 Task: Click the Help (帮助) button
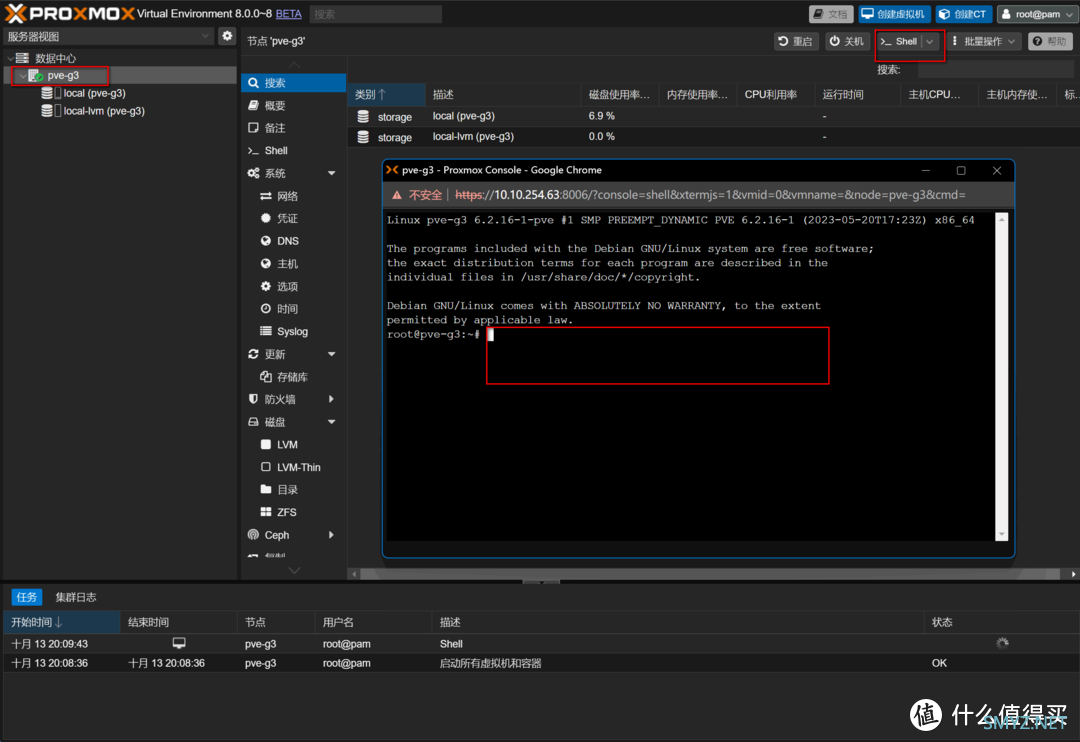1050,41
